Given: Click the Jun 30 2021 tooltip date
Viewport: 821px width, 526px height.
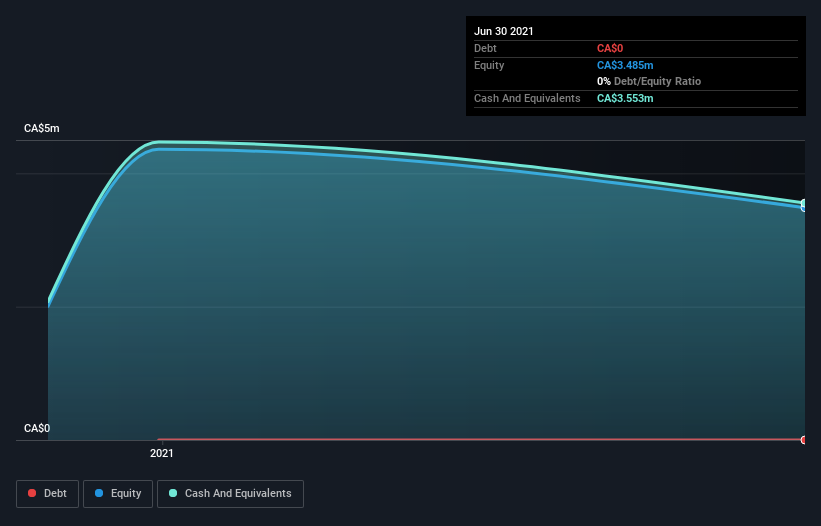Looking at the screenshot, I should [x=504, y=31].
